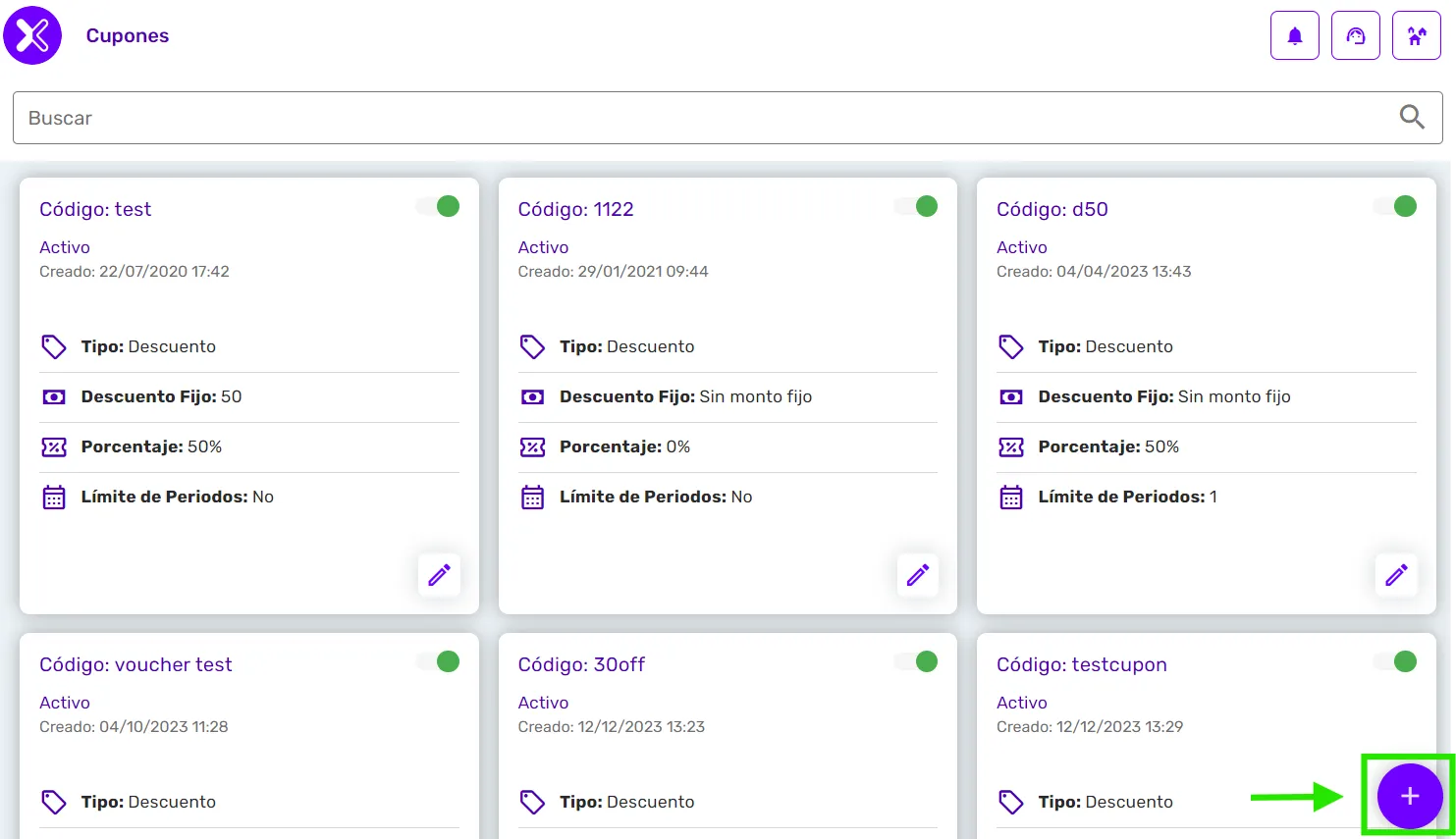Open the support headset icon
This screenshot has height=839, width=1456.
(x=1355, y=36)
